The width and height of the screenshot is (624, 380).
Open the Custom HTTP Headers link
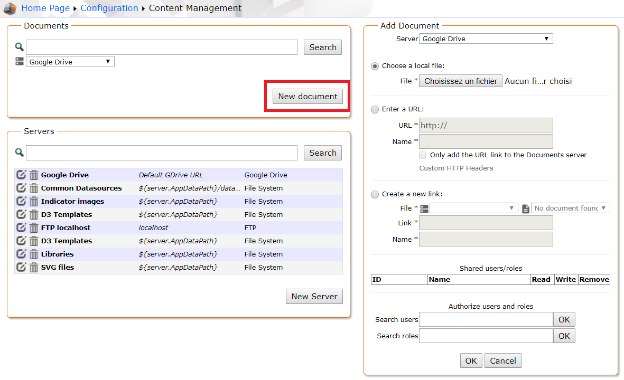(x=456, y=168)
